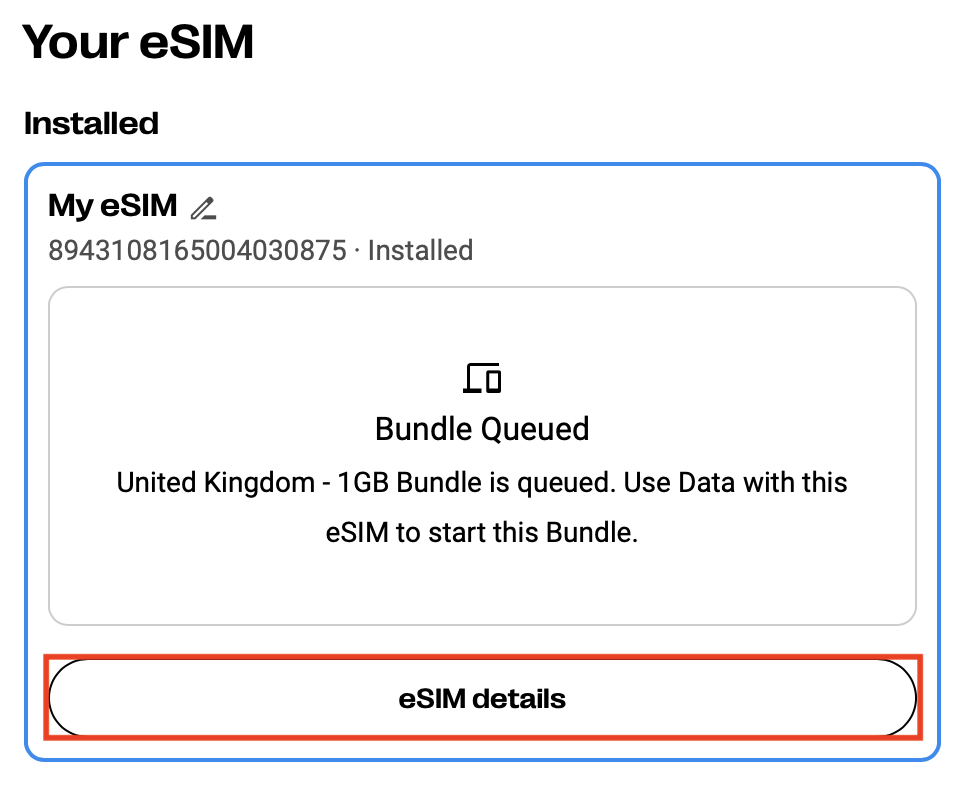Click the word "Your" in the page heading
The image size is (964, 788).
click(70, 42)
